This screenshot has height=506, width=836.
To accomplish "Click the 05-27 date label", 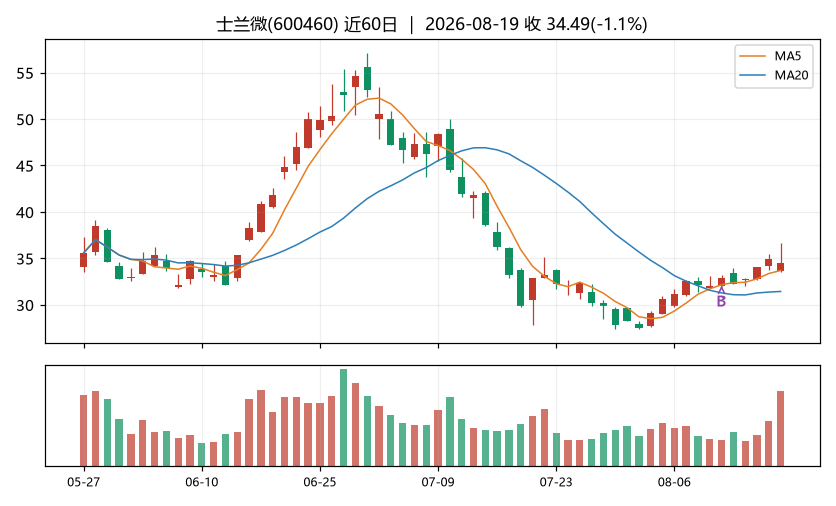I will click(x=84, y=483).
